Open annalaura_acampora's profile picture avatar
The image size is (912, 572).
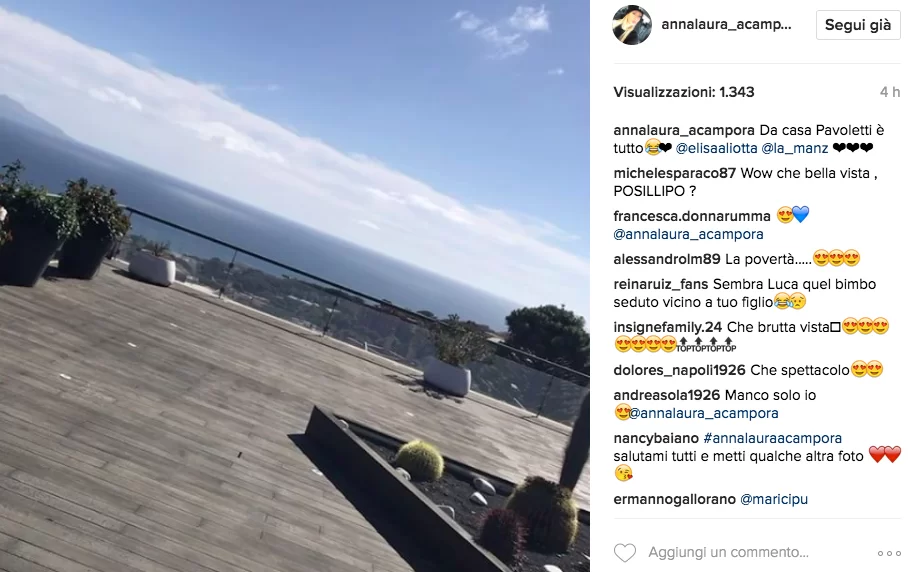[x=632, y=25]
